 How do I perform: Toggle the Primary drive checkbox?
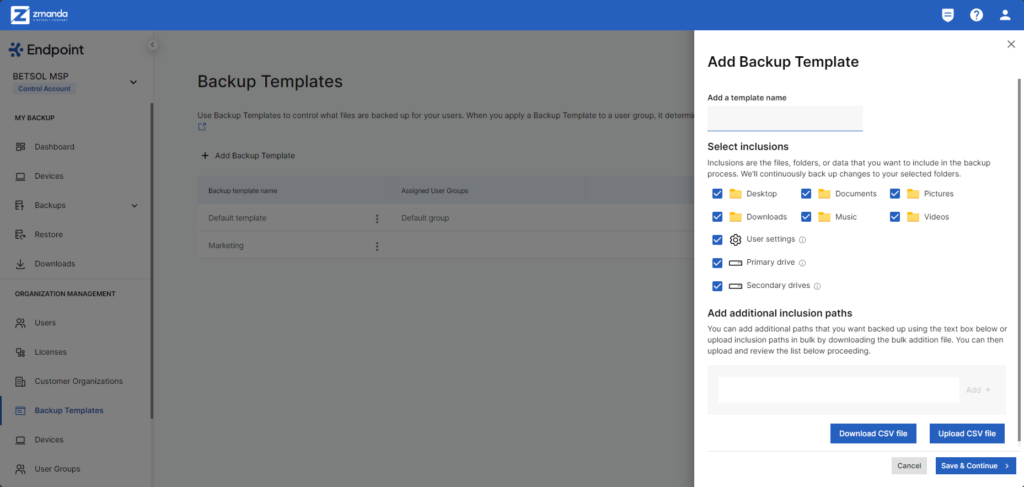pos(717,262)
